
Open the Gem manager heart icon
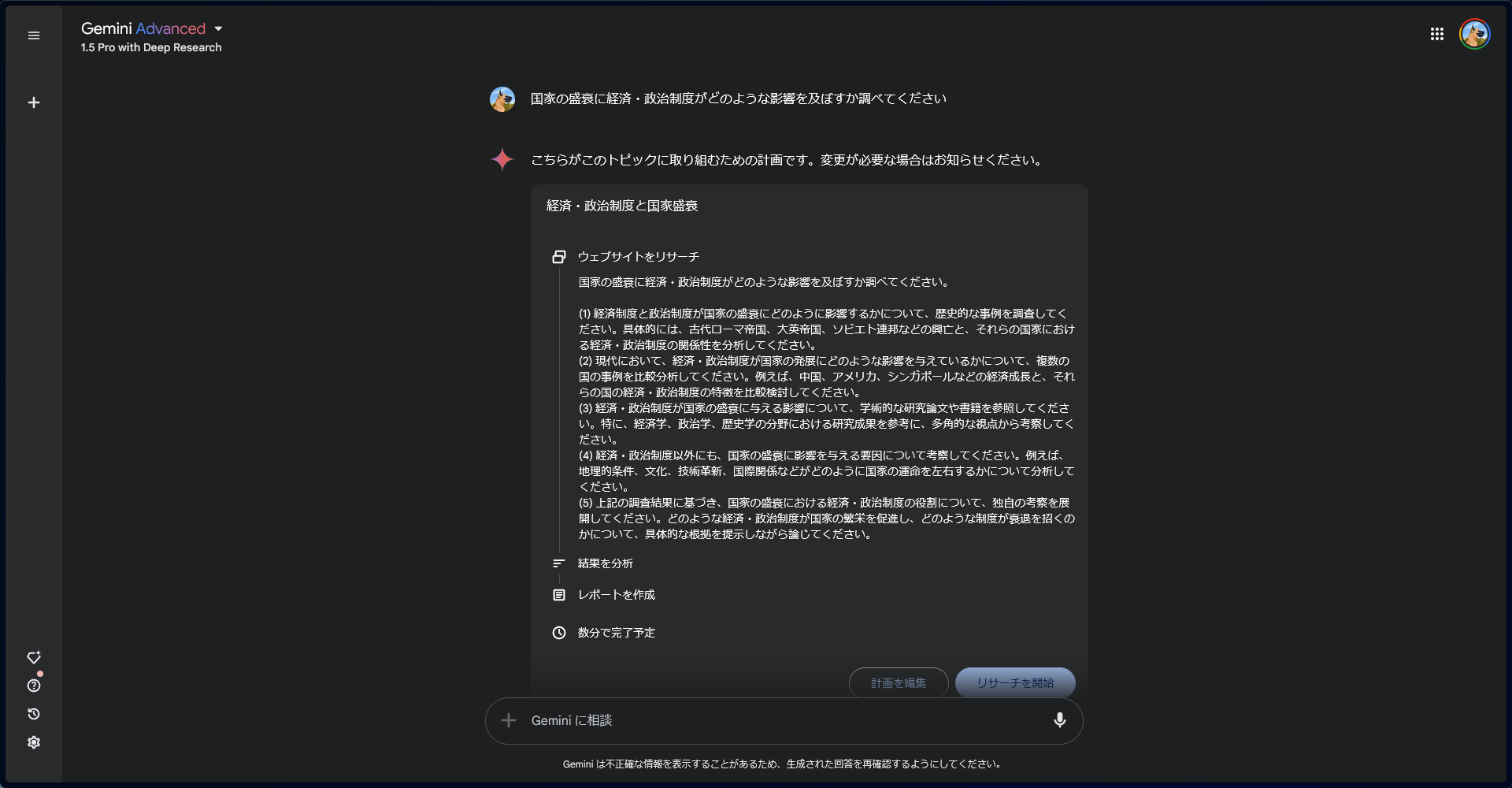tap(34, 658)
